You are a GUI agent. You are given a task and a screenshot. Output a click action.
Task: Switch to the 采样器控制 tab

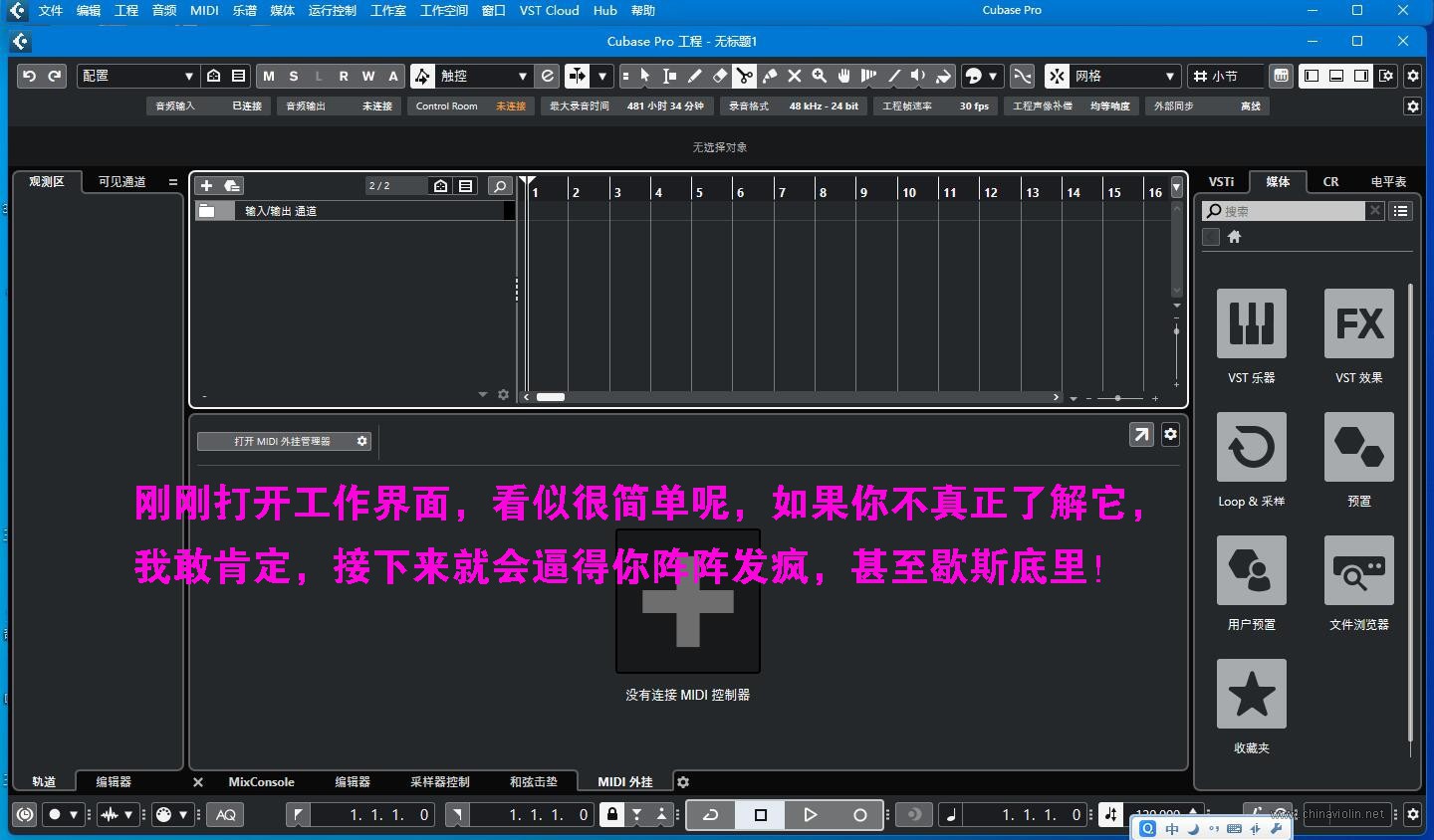click(x=439, y=782)
